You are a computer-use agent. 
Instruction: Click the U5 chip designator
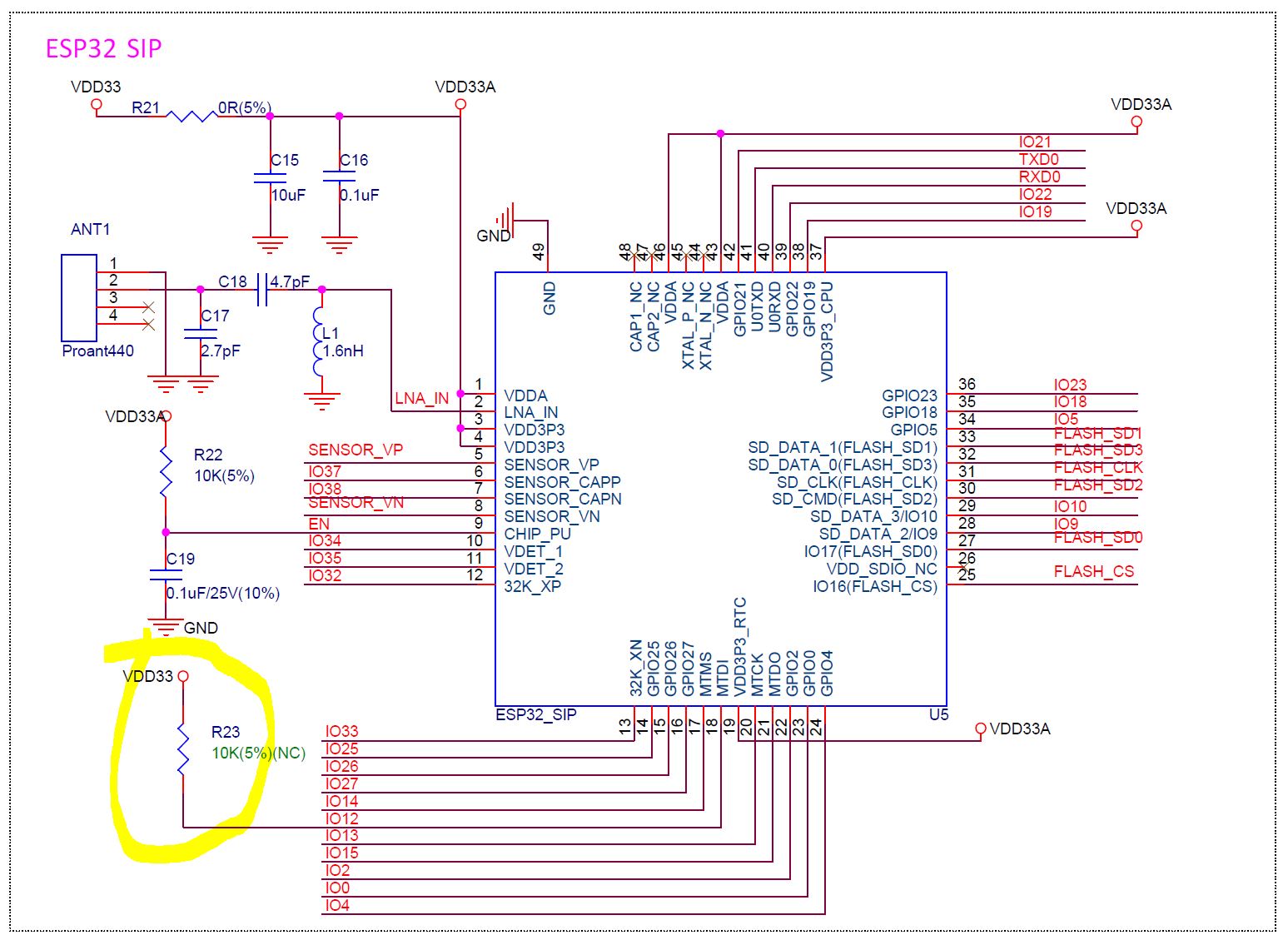click(939, 715)
